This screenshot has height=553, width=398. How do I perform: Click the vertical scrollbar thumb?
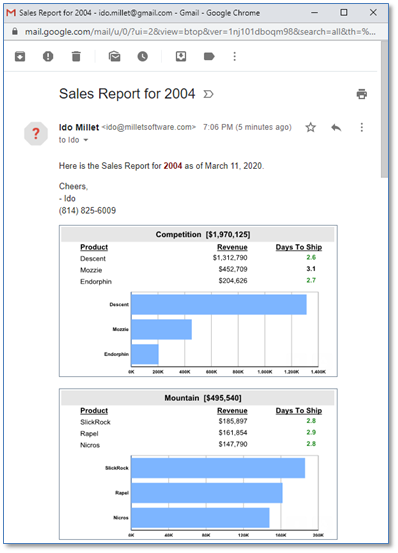[384, 109]
